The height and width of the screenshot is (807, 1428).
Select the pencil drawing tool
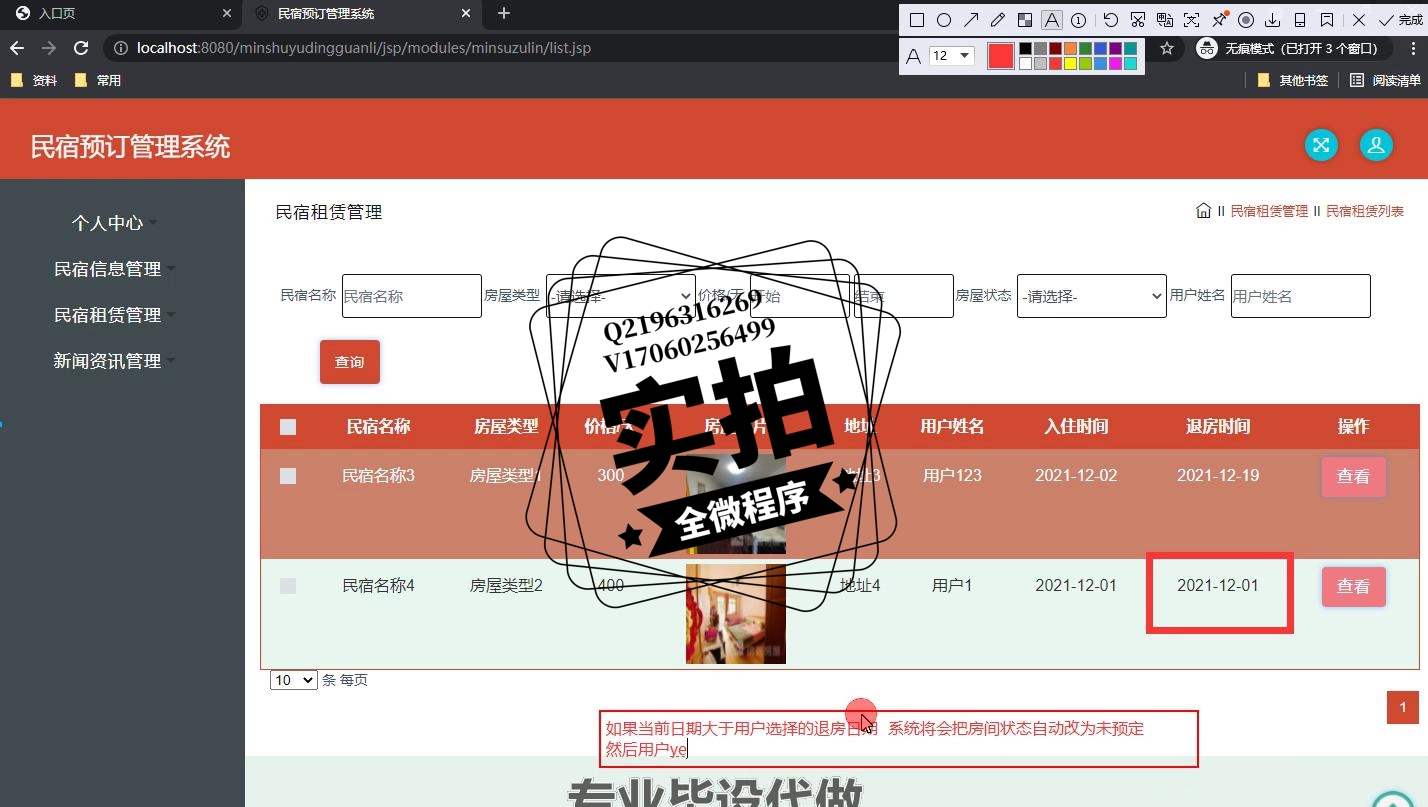point(997,20)
